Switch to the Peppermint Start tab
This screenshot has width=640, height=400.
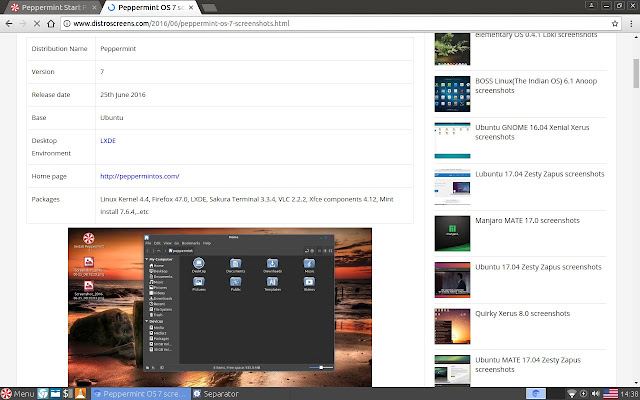coord(51,7)
